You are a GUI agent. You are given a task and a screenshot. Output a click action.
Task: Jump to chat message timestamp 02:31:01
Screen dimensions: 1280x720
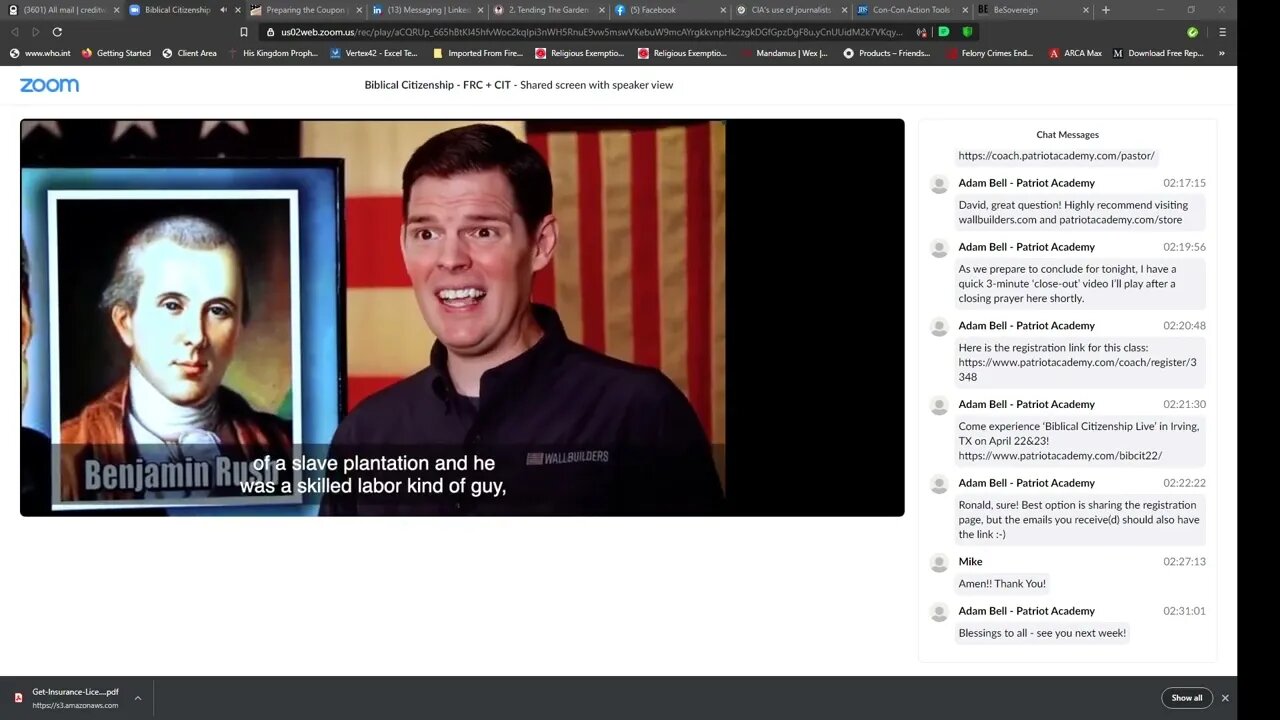(1184, 611)
